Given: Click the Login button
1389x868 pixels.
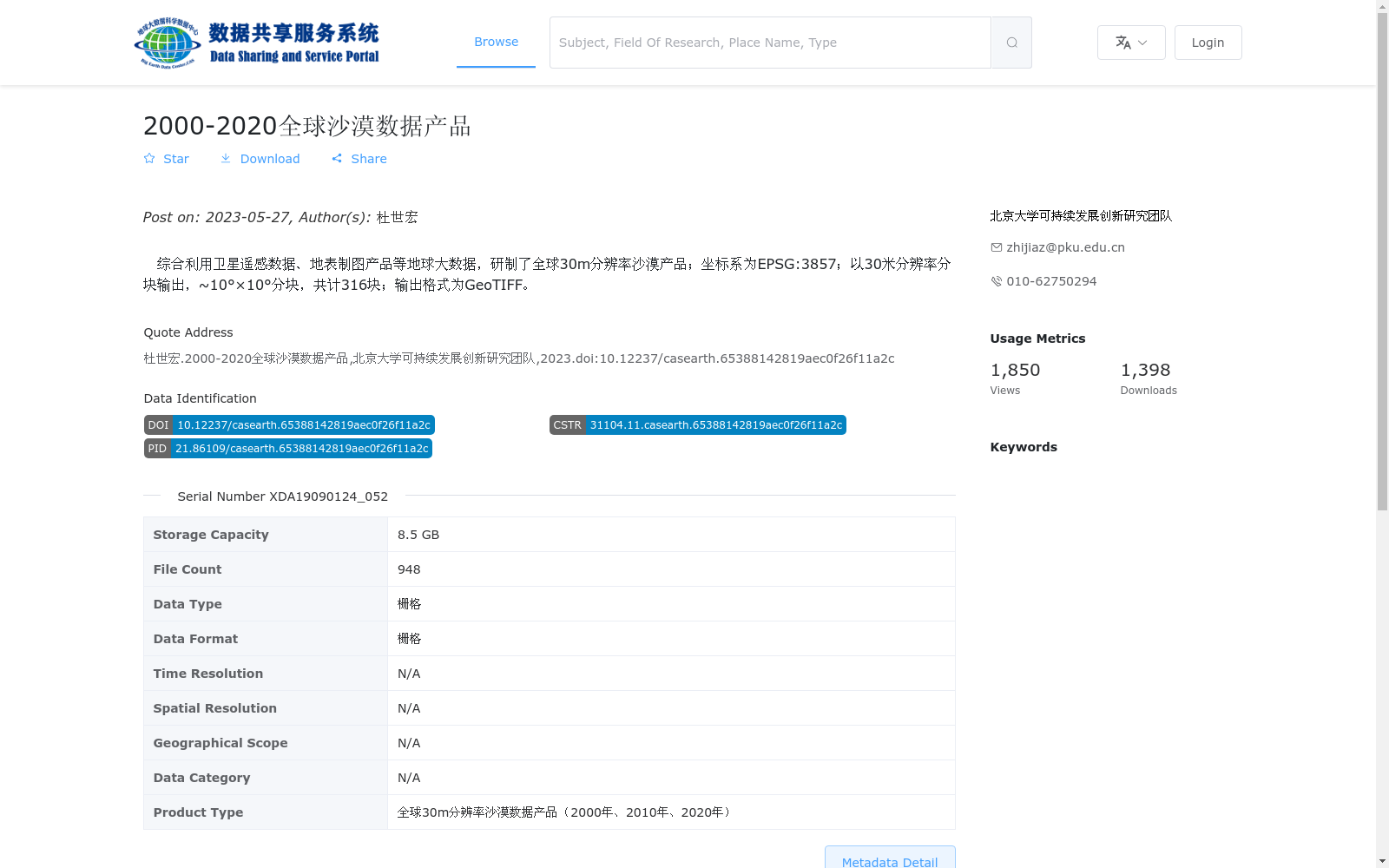Looking at the screenshot, I should [1208, 43].
